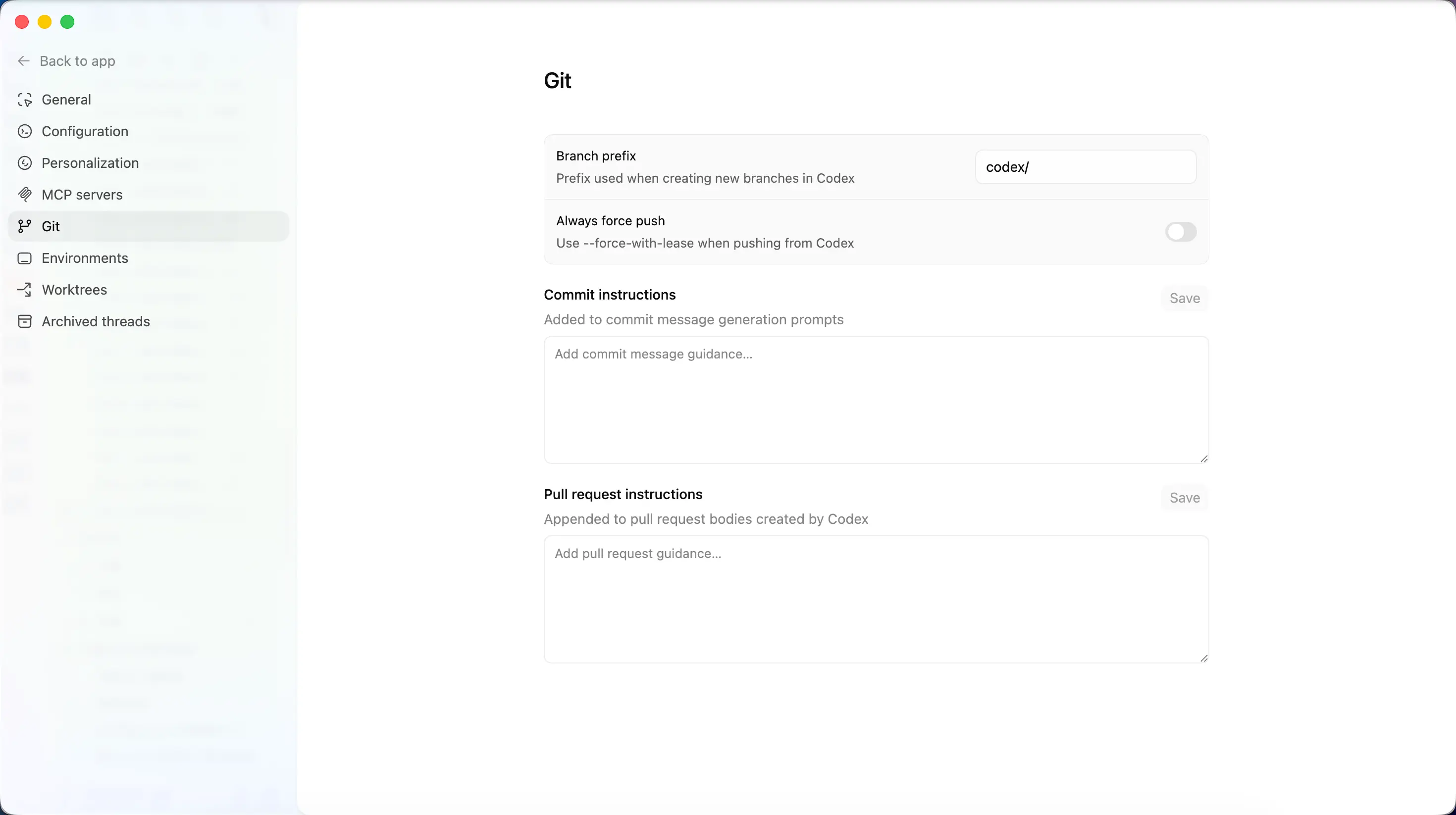Open the Worktrees settings page
The width and height of the screenshot is (1456, 815).
click(74, 290)
